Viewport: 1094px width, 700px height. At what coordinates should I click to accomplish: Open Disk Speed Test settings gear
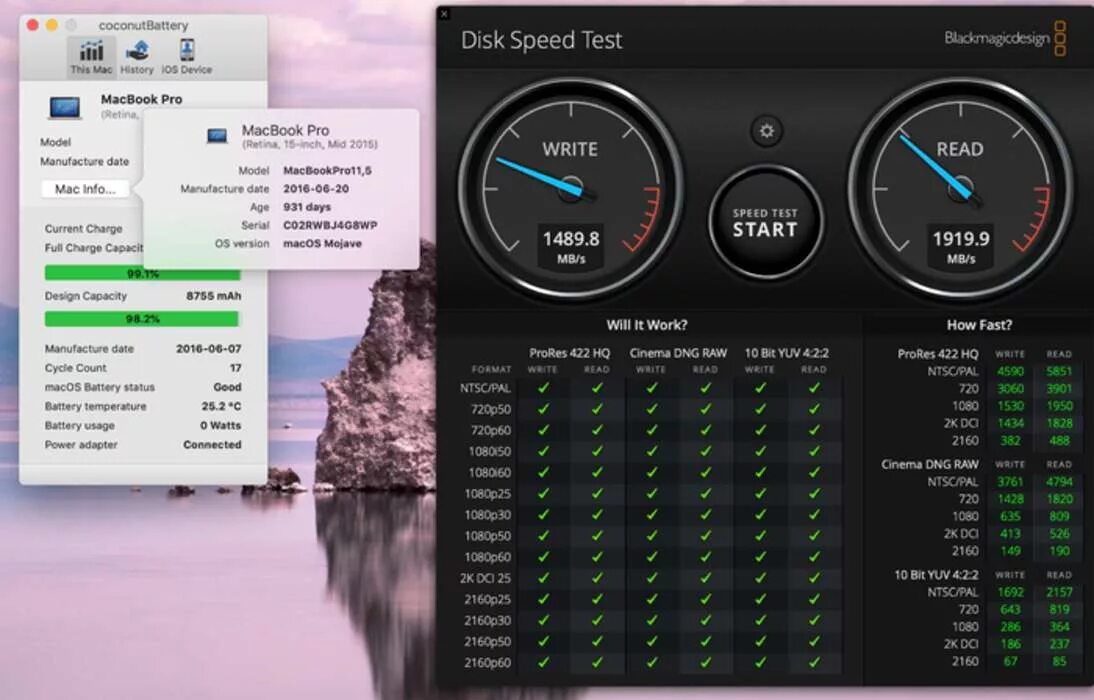766,131
